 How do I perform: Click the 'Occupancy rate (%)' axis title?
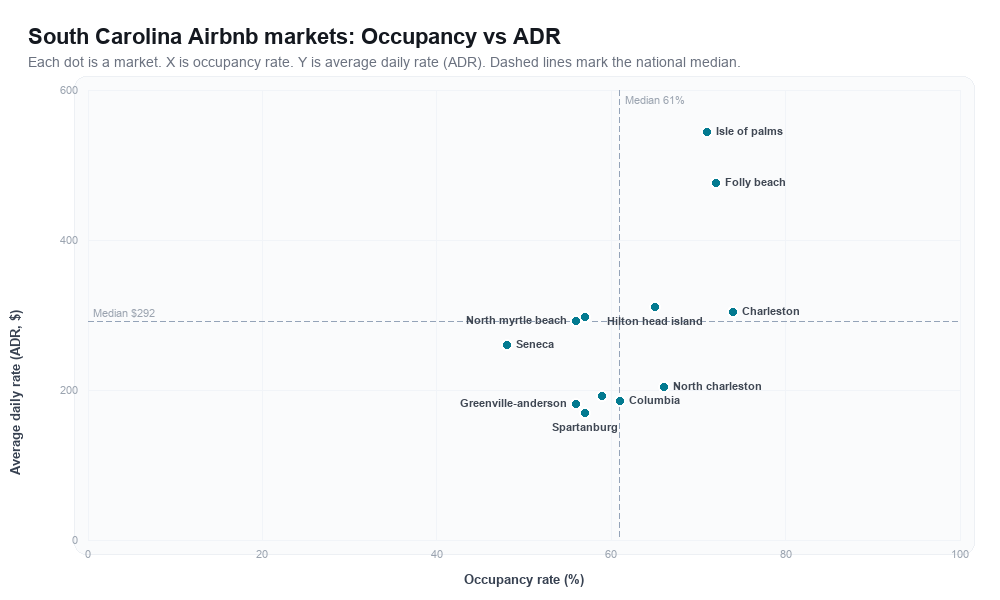coord(524,580)
